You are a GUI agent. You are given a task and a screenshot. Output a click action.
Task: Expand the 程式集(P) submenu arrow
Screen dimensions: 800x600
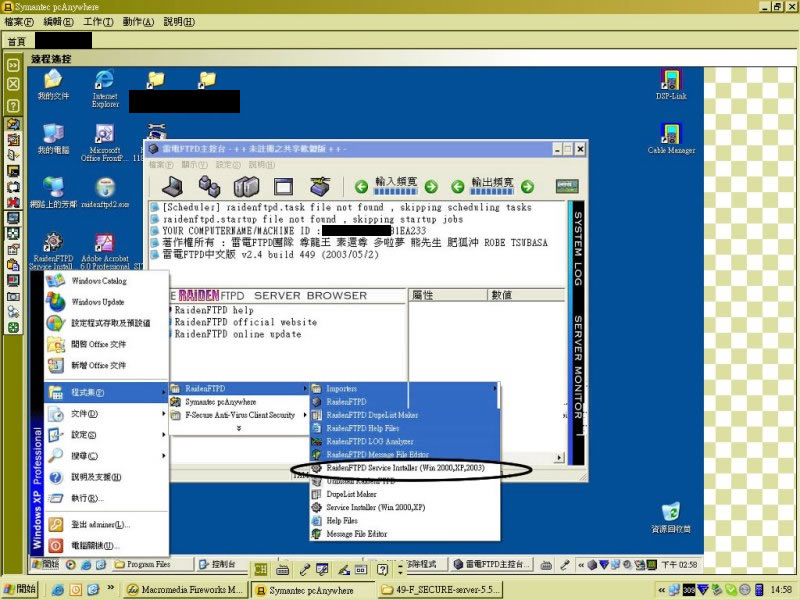(164, 392)
